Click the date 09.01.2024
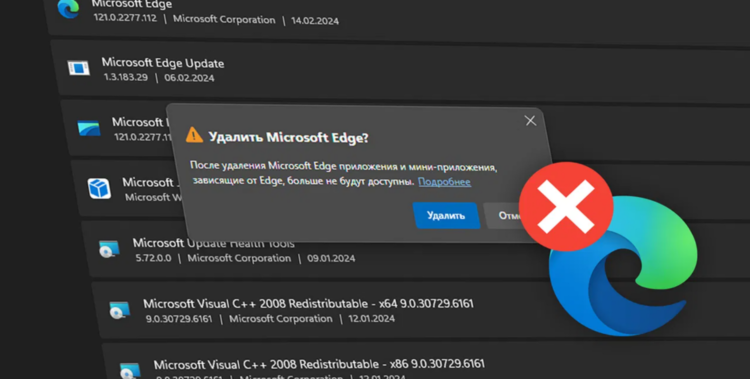This screenshot has width=750, height=379. tap(331, 258)
